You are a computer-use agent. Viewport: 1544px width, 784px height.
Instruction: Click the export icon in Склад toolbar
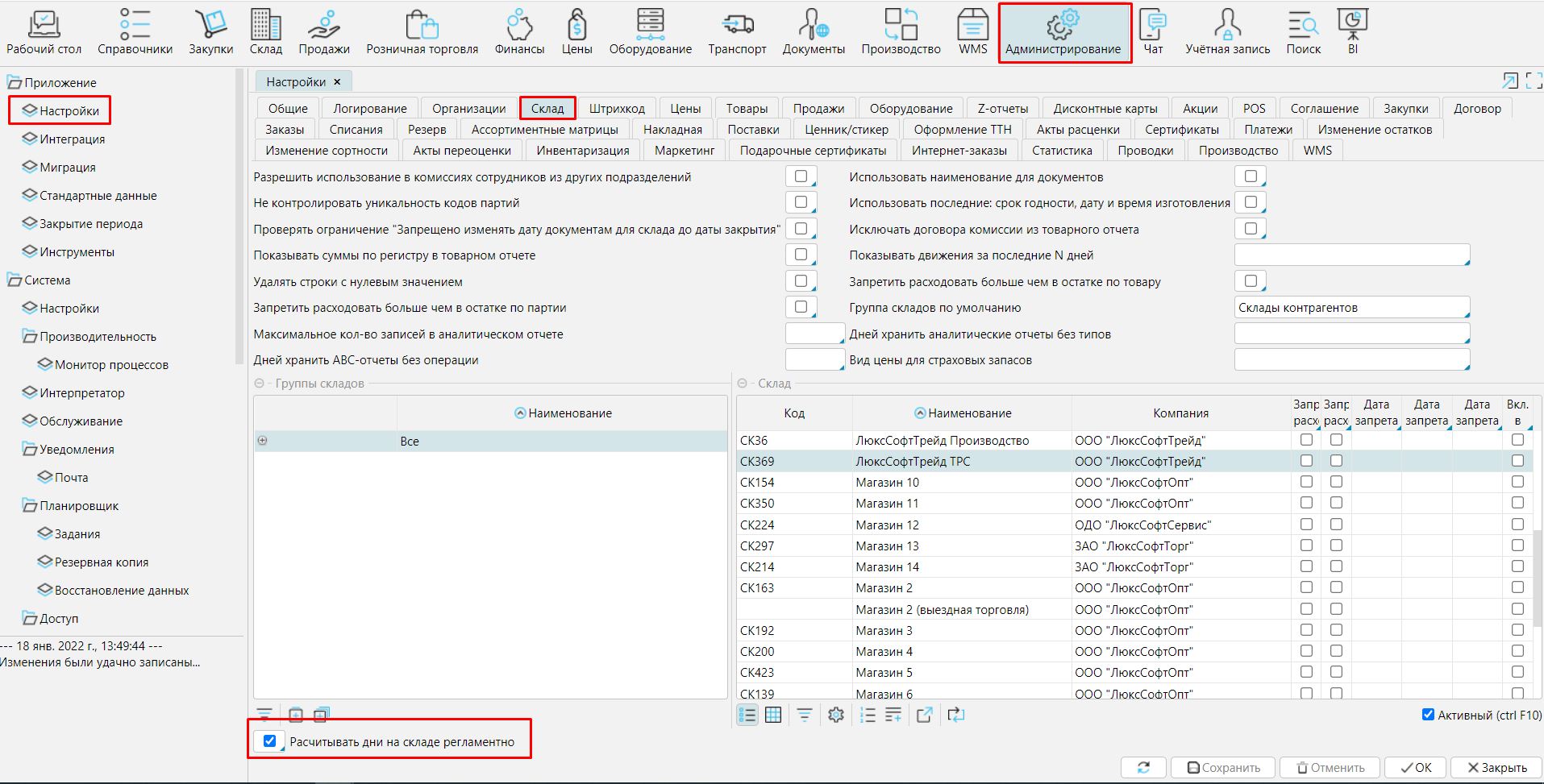click(925, 715)
